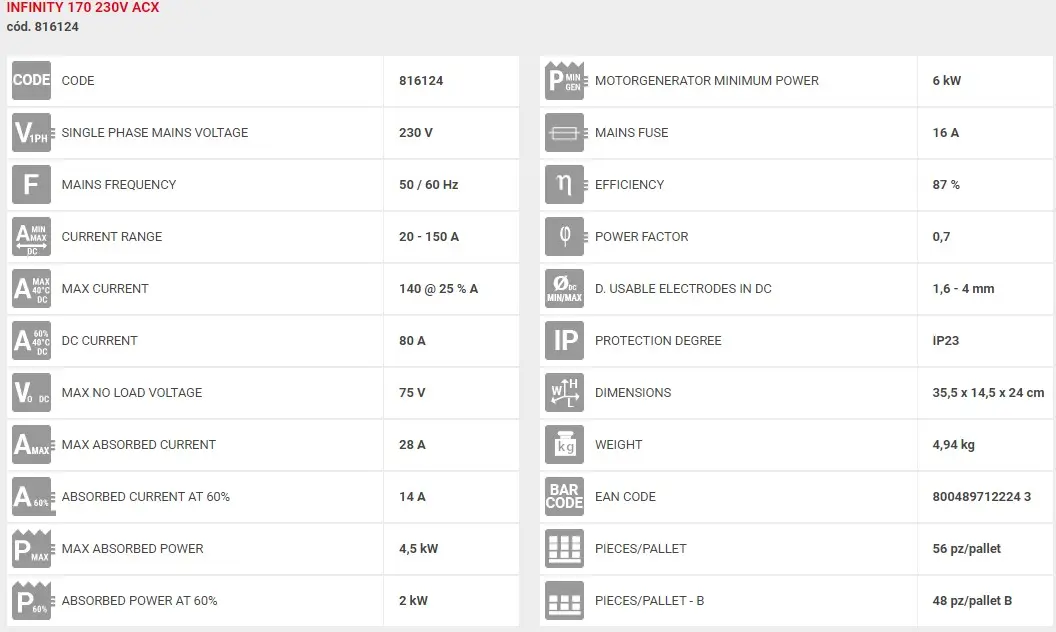This screenshot has height=632, width=1056.
Task: Click the max current icon
Action: point(31,288)
